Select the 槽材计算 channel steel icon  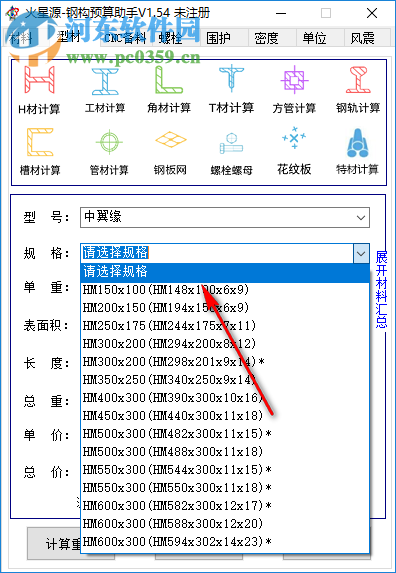point(40,151)
